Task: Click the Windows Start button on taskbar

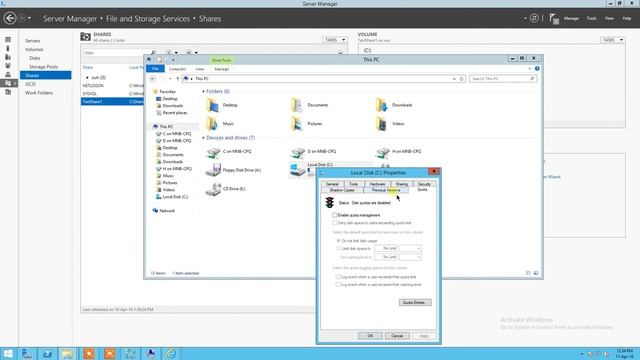Action: pyautogui.click(x=8, y=353)
